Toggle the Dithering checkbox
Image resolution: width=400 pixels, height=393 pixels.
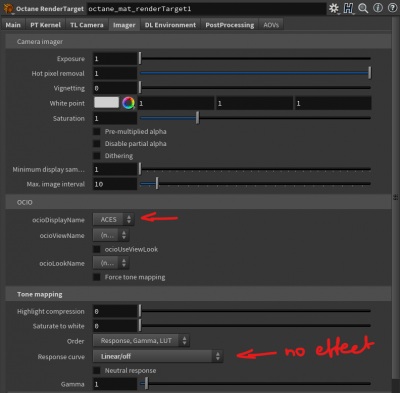point(97,156)
